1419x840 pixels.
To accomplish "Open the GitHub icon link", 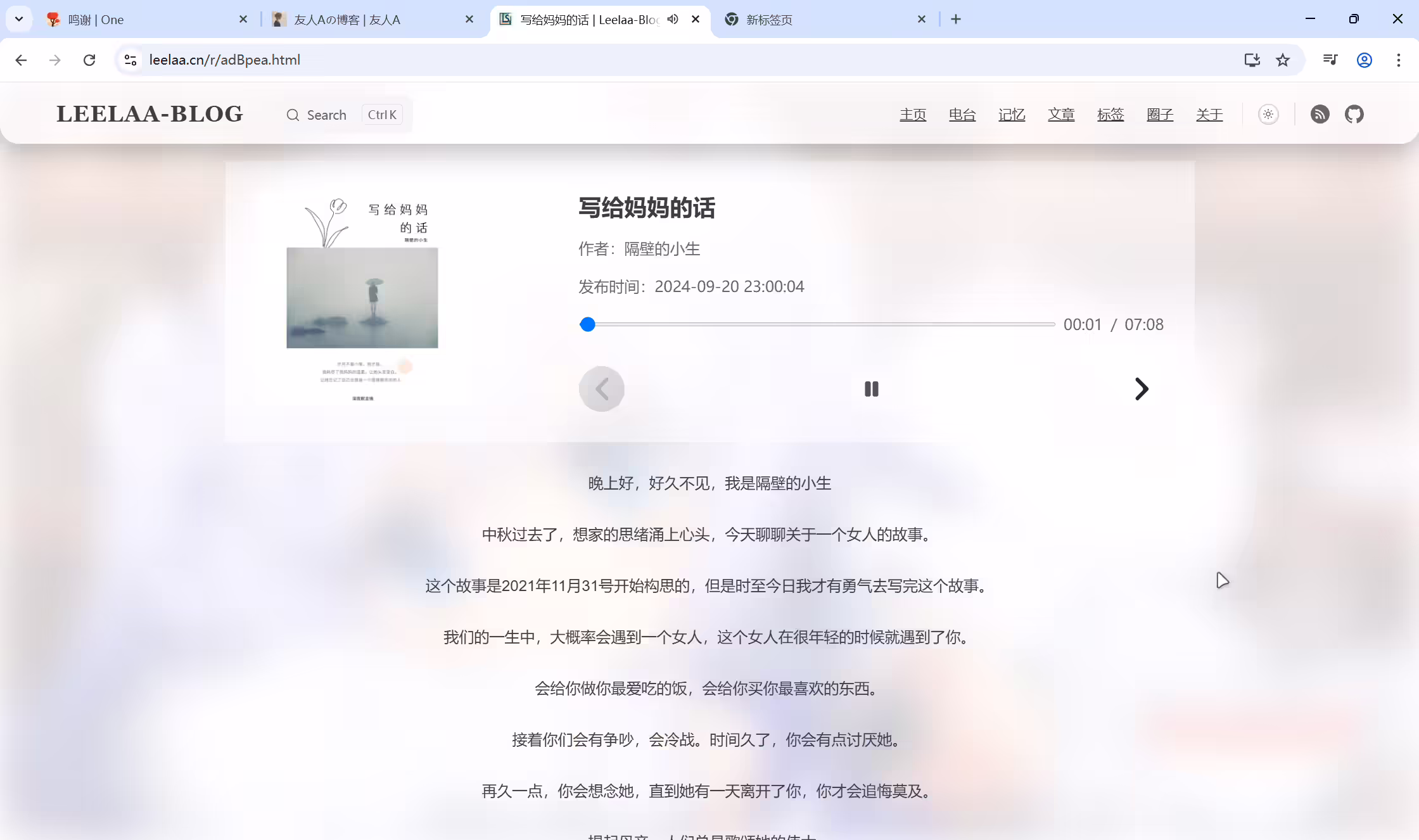I will pyautogui.click(x=1354, y=115).
